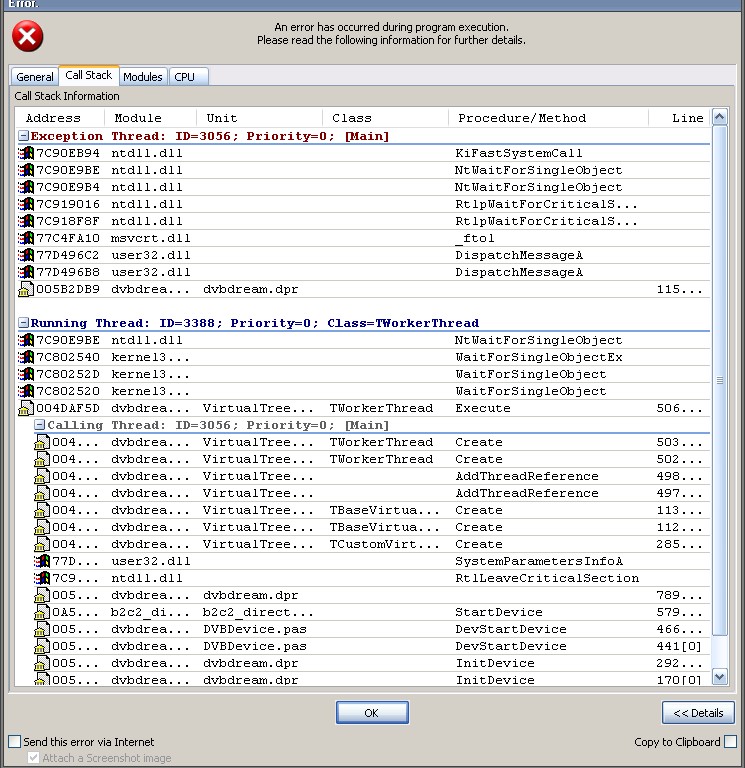Click the Unit column header
745x768 pixels.
260,118
